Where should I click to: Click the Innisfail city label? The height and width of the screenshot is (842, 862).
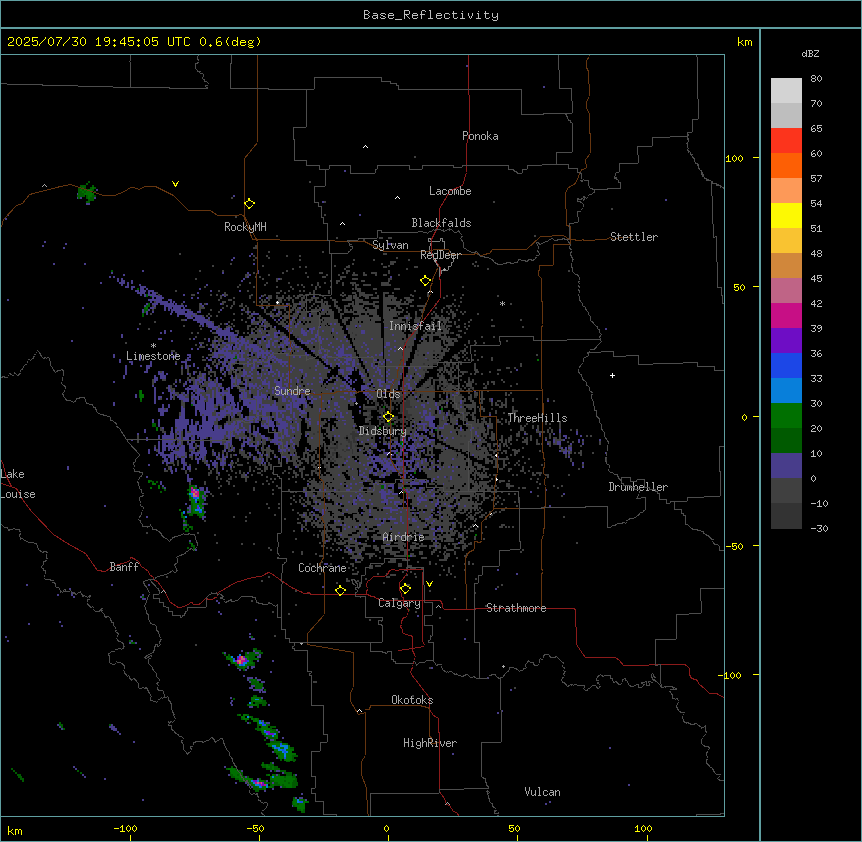tap(415, 326)
